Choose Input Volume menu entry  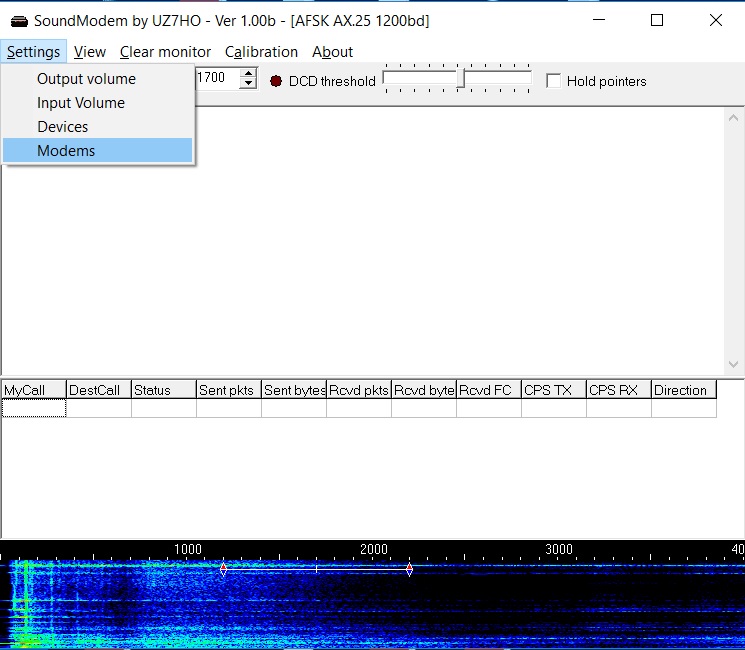(x=81, y=103)
